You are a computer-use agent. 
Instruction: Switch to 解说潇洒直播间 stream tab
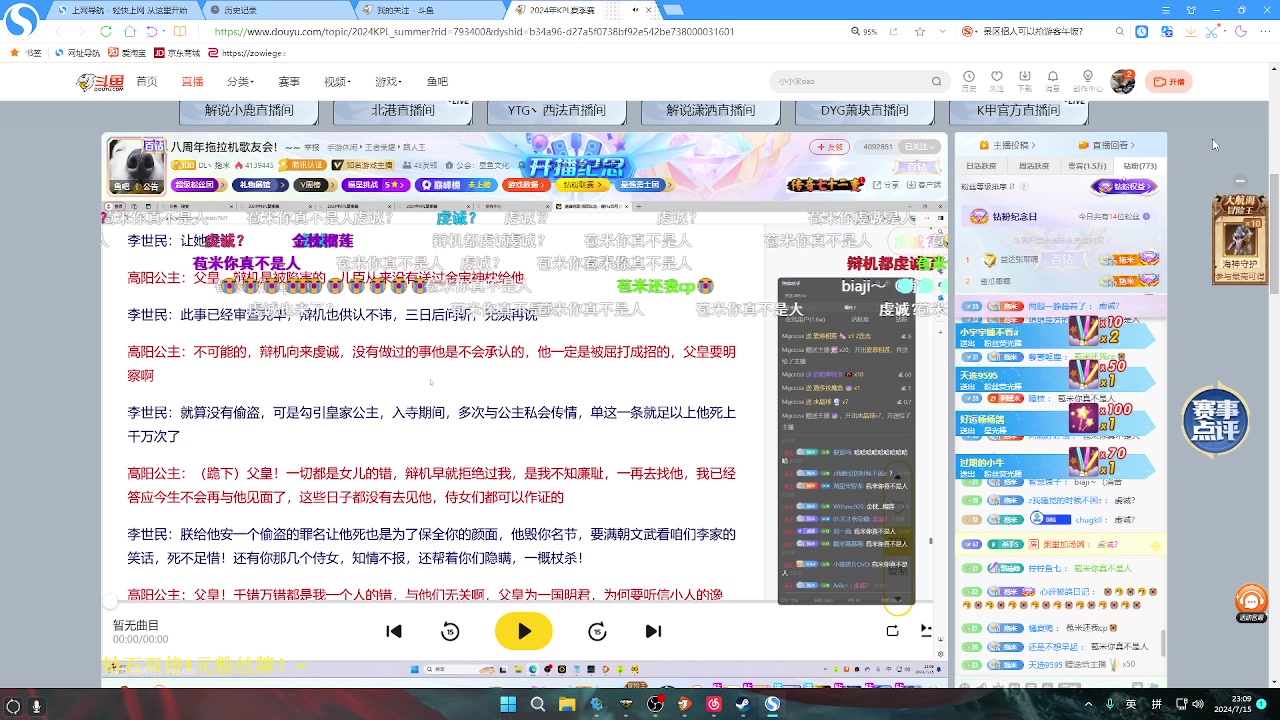coord(710,111)
